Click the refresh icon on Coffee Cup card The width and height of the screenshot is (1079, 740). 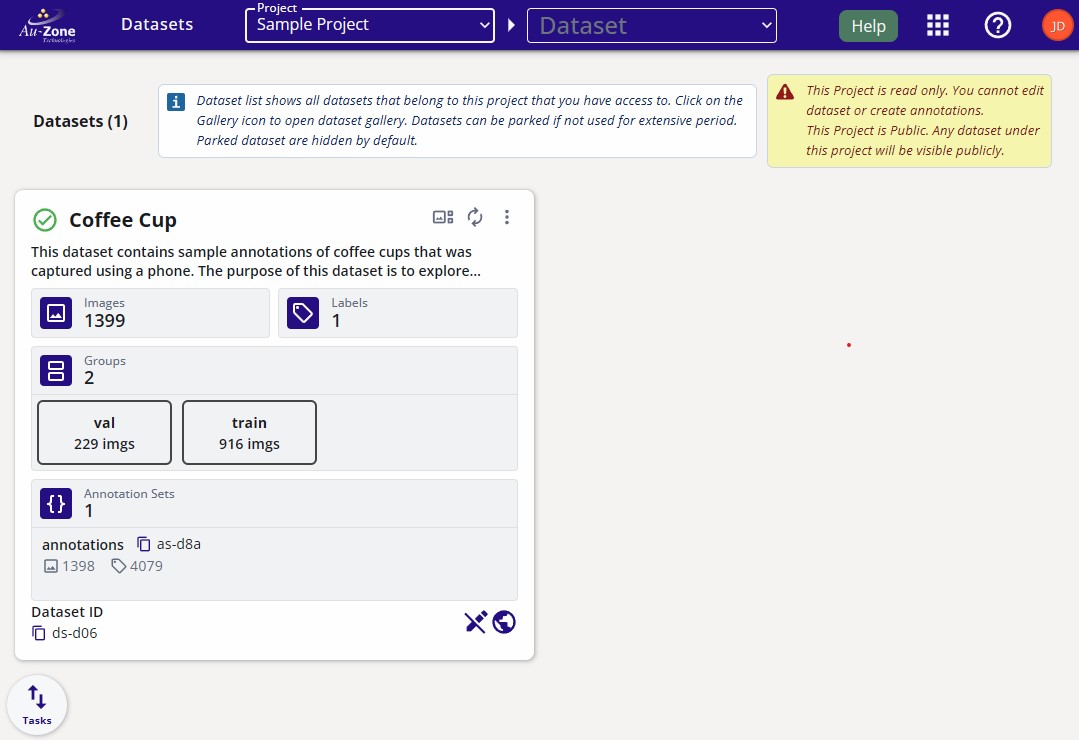(475, 217)
